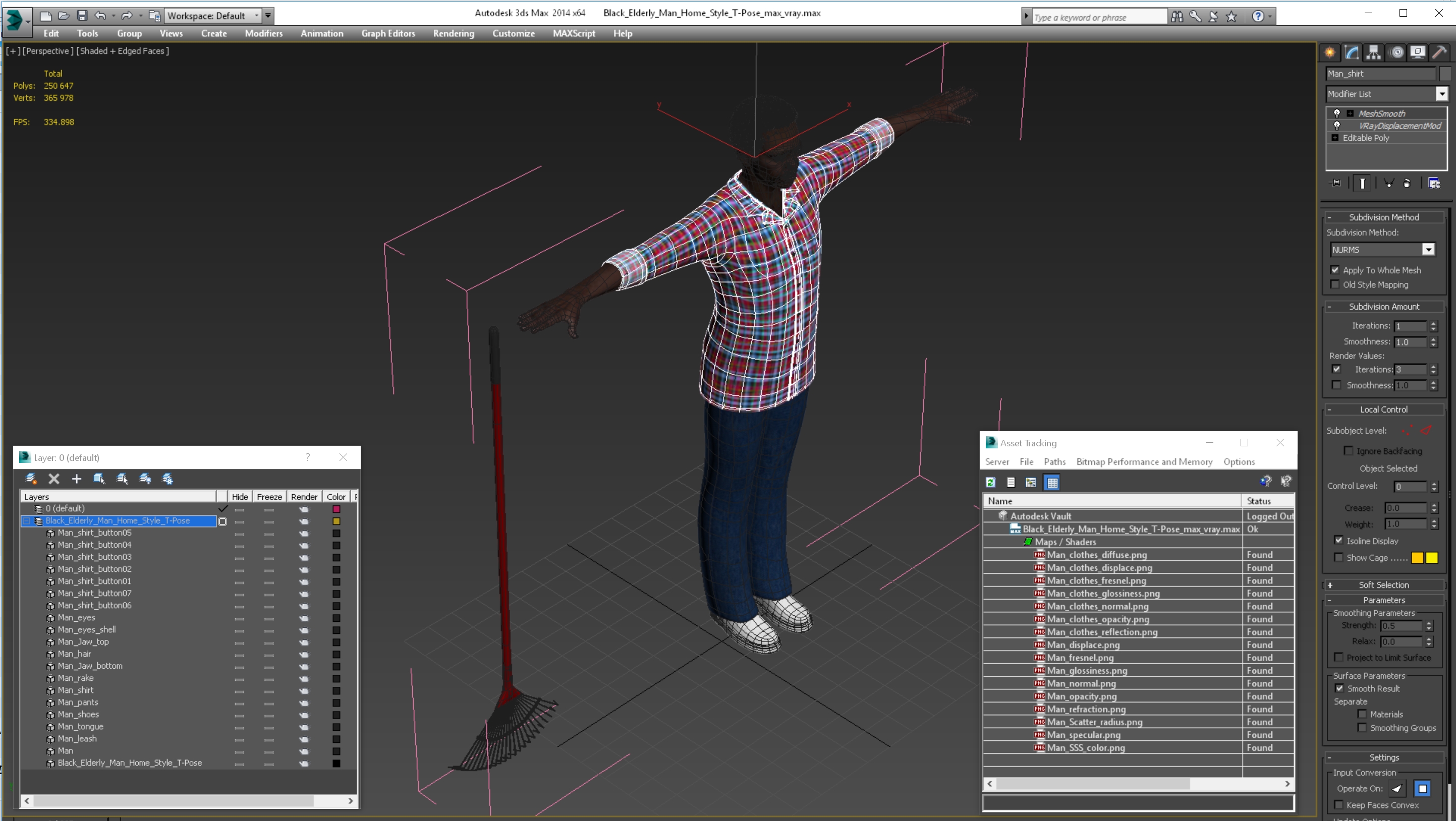Enable Old Style Mapping checkbox
Viewport: 1456px width, 821px height.
point(1337,285)
